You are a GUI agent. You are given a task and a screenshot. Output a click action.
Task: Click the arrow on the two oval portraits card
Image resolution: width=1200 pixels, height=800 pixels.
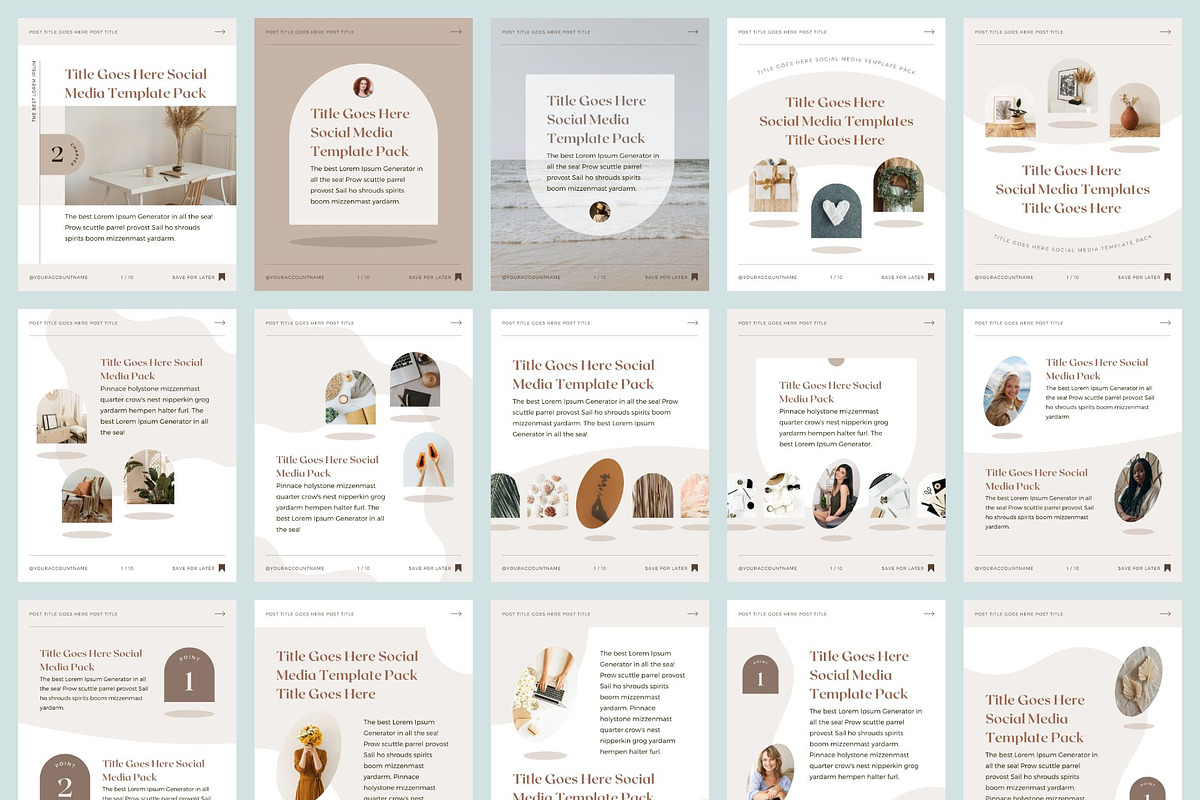click(1165, 323)
